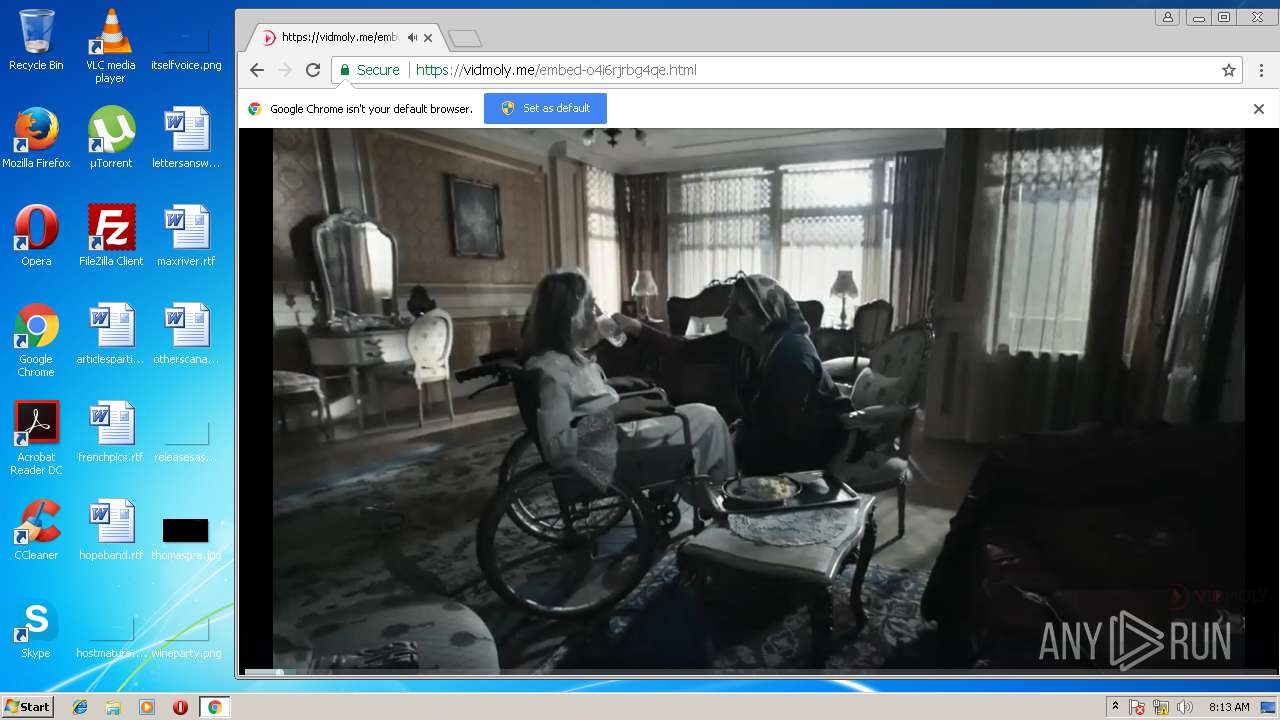Click the address bar URL
Viewport: 1280px width, 720px height.
(556, 70)
